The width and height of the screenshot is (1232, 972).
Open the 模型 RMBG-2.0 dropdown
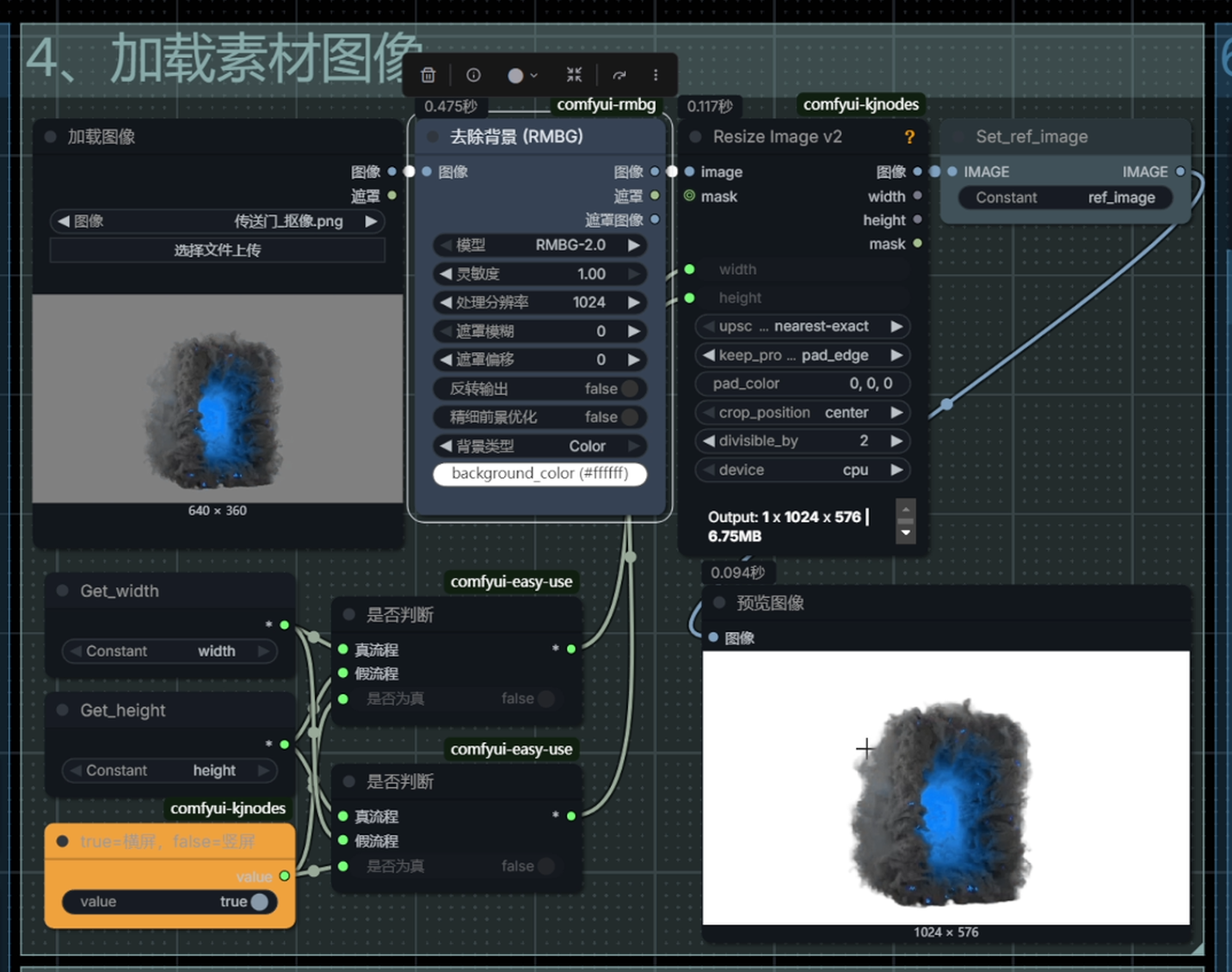click(539, 245)
